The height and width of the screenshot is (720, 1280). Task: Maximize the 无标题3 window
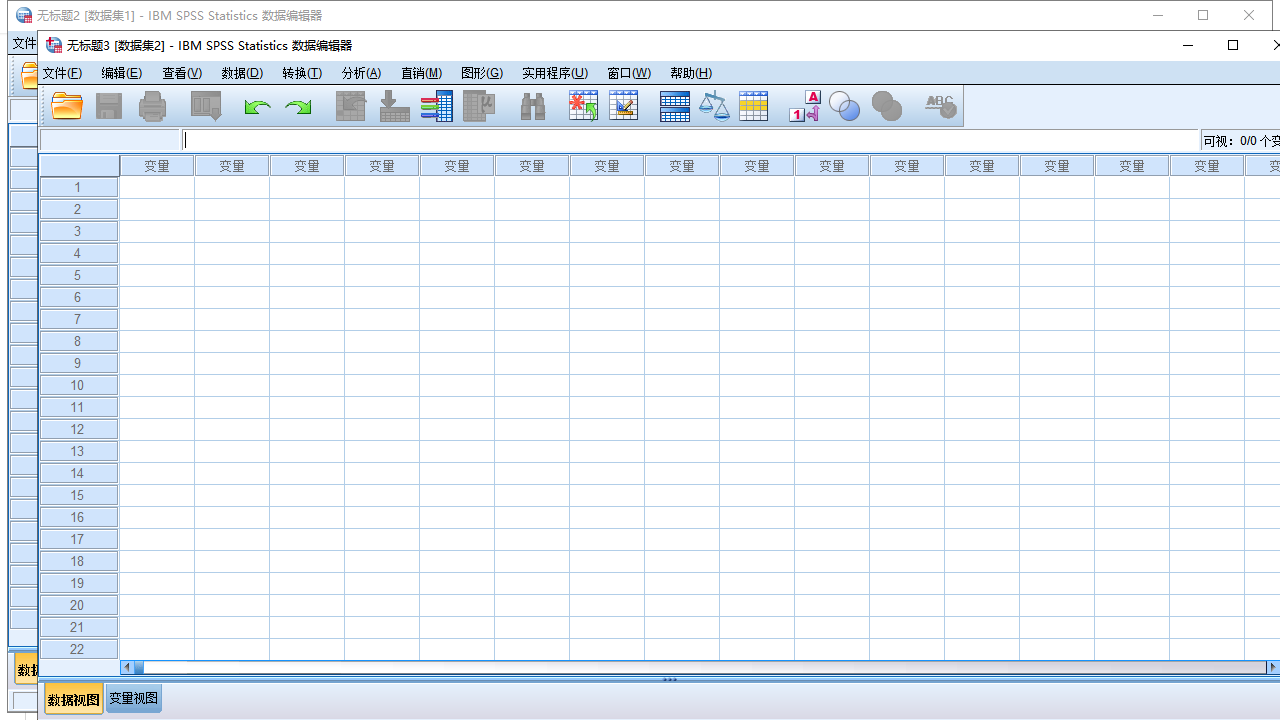(1233, 45)
